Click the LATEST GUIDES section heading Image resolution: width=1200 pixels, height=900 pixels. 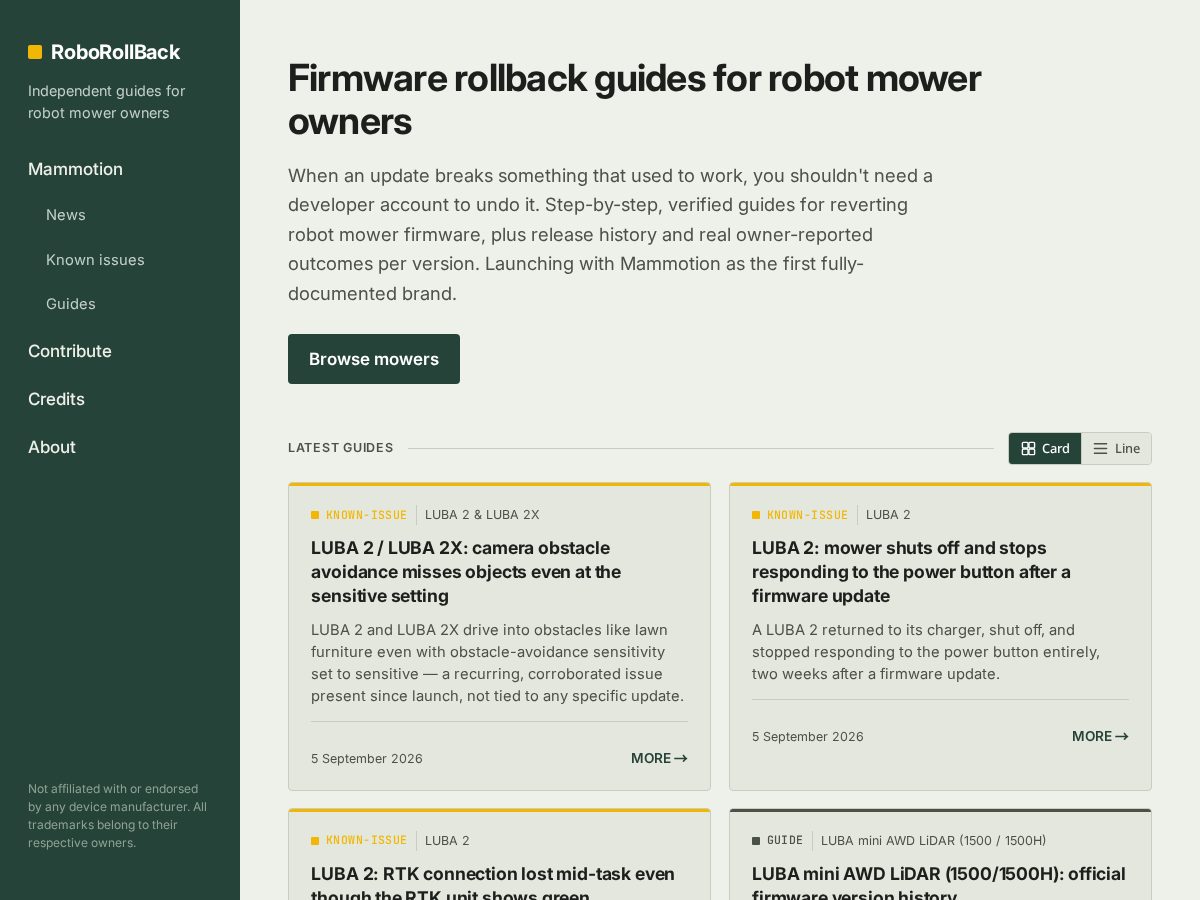[341, 448]
